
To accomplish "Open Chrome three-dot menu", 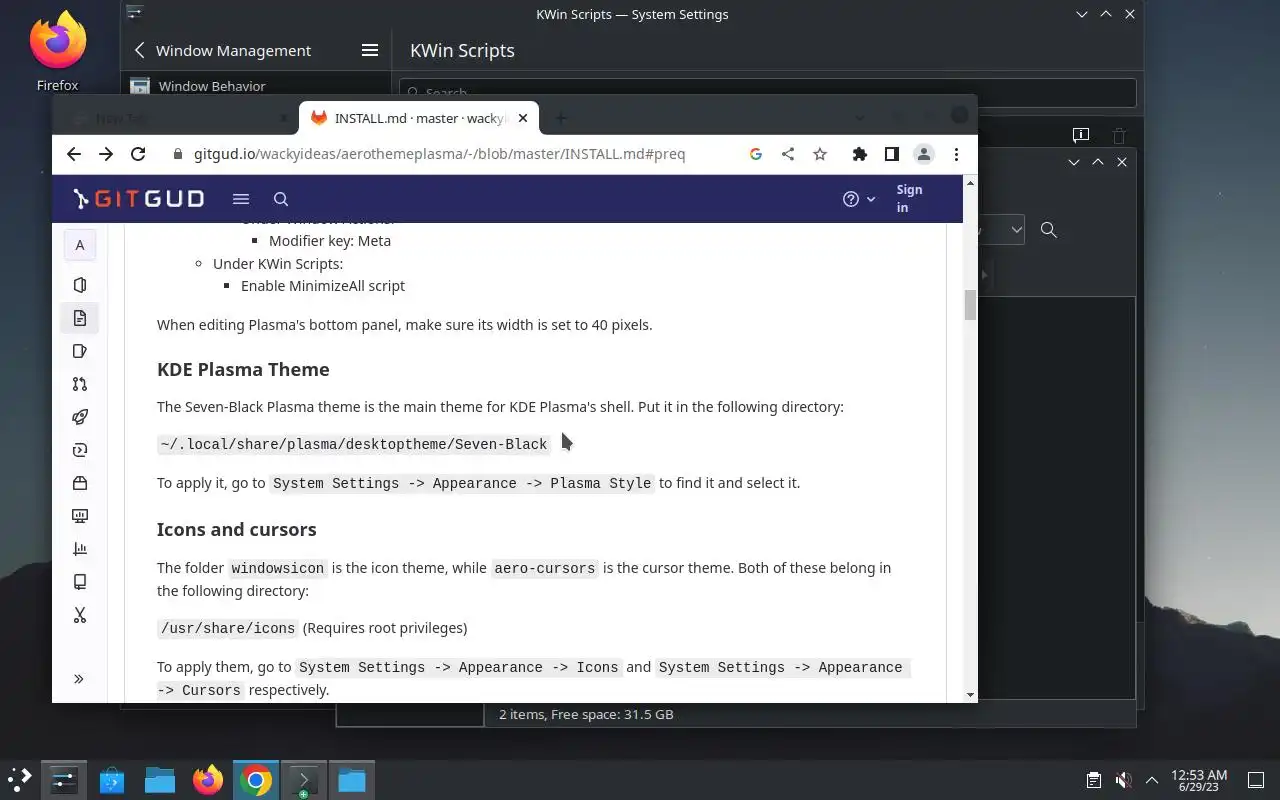I will pyautogui.click(x=956, y=154).
